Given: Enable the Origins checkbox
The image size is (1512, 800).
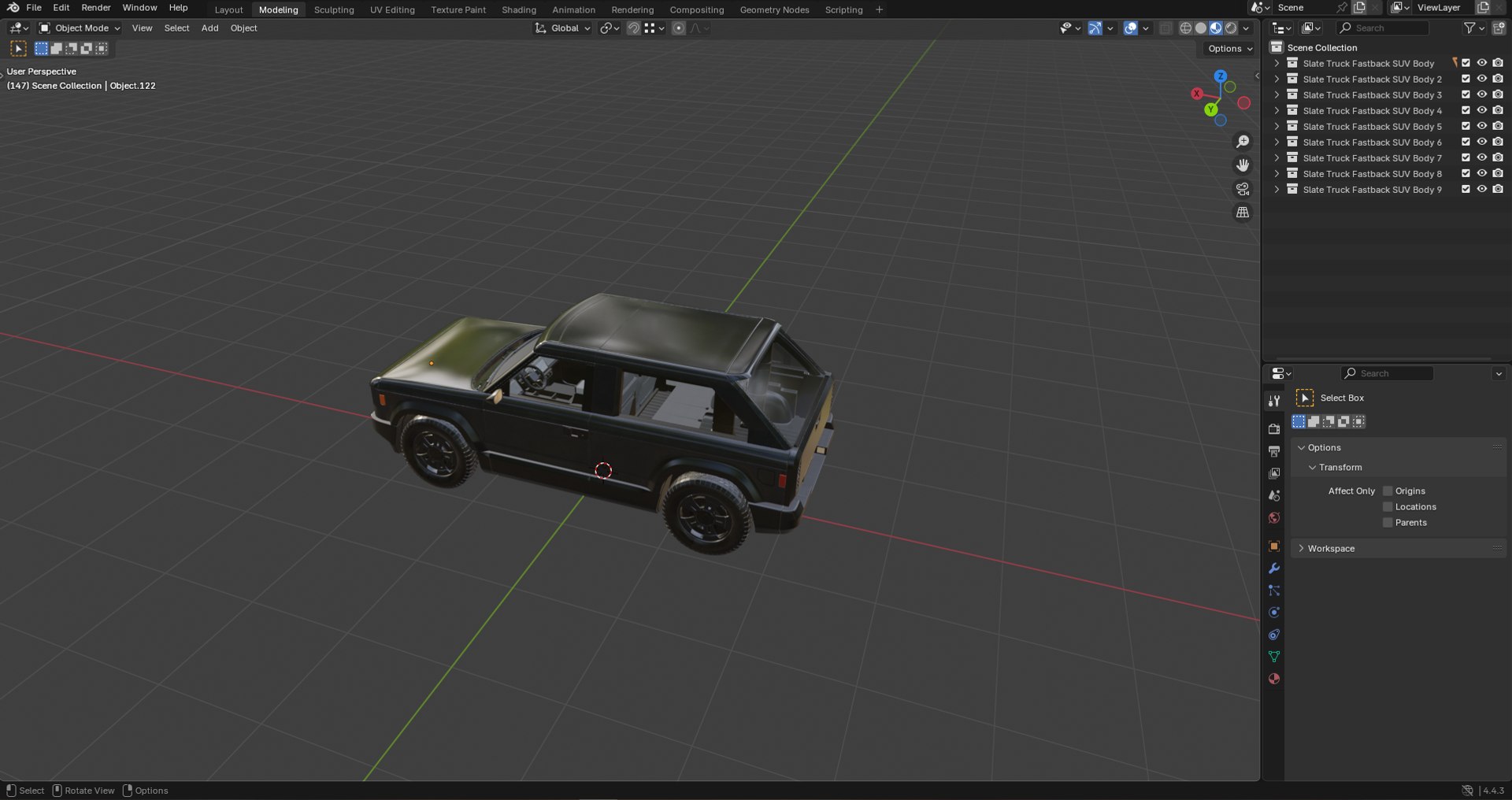Looking at the screenshot, I should (1388, 491).
